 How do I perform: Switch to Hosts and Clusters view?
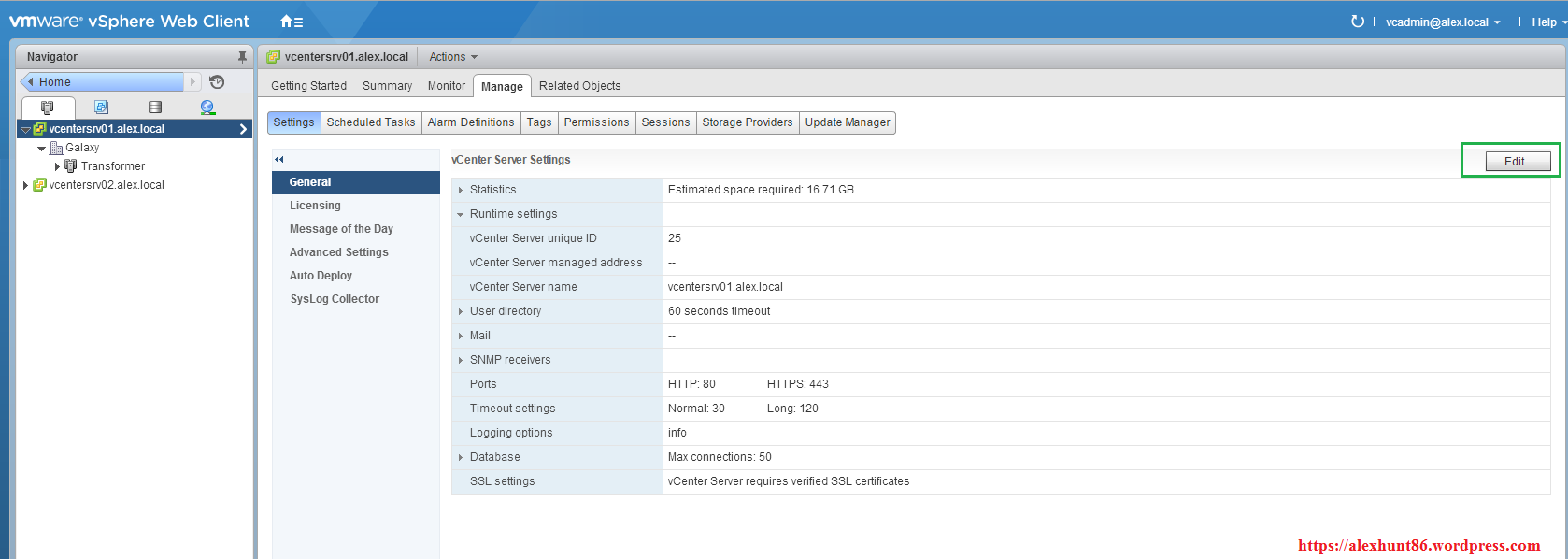(48, 107)
